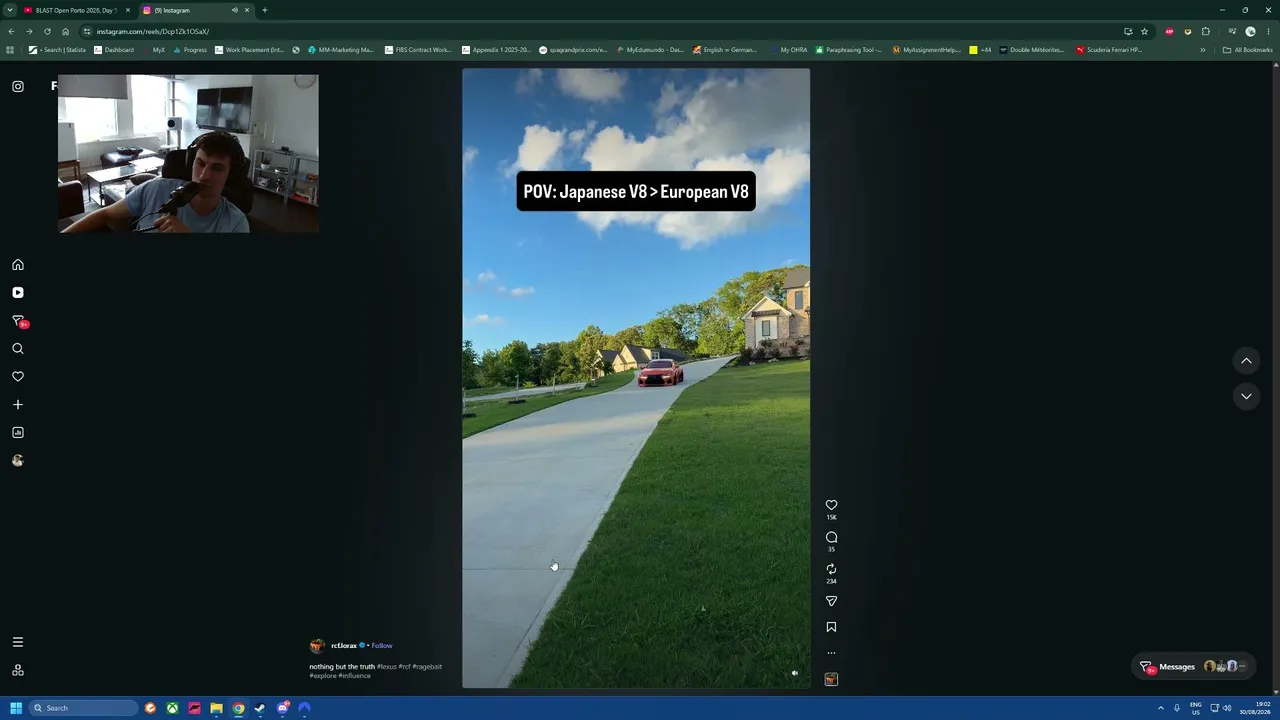Open the browser extensions puzzle menu
1280x720 pixels.
click(1206, 31)
